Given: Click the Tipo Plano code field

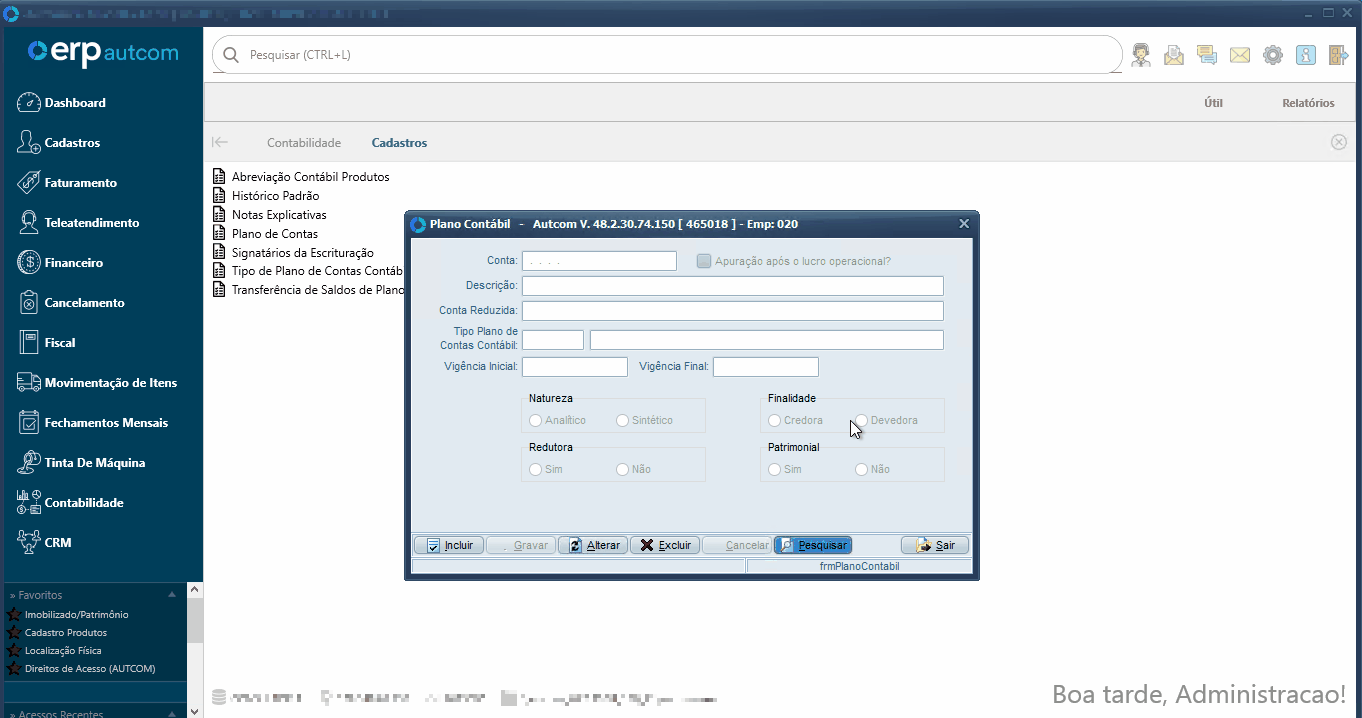Looking at the screenshot, I should (x=553, y=340).
